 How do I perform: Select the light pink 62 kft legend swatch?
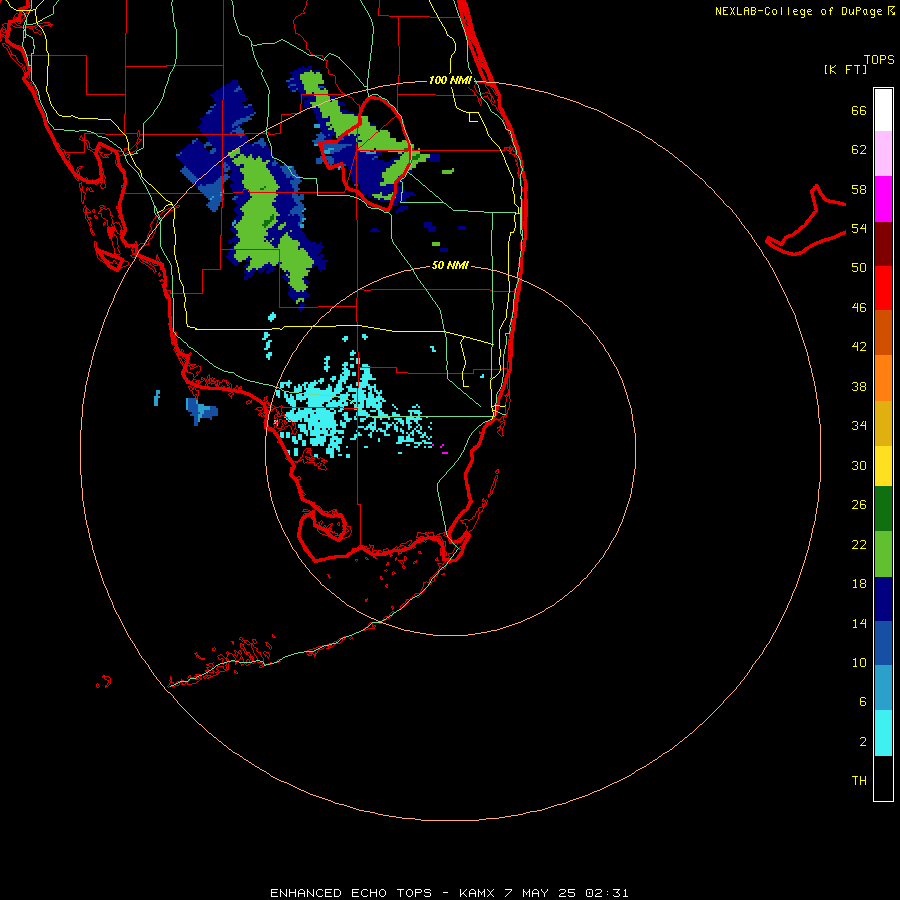click(883, 154)
